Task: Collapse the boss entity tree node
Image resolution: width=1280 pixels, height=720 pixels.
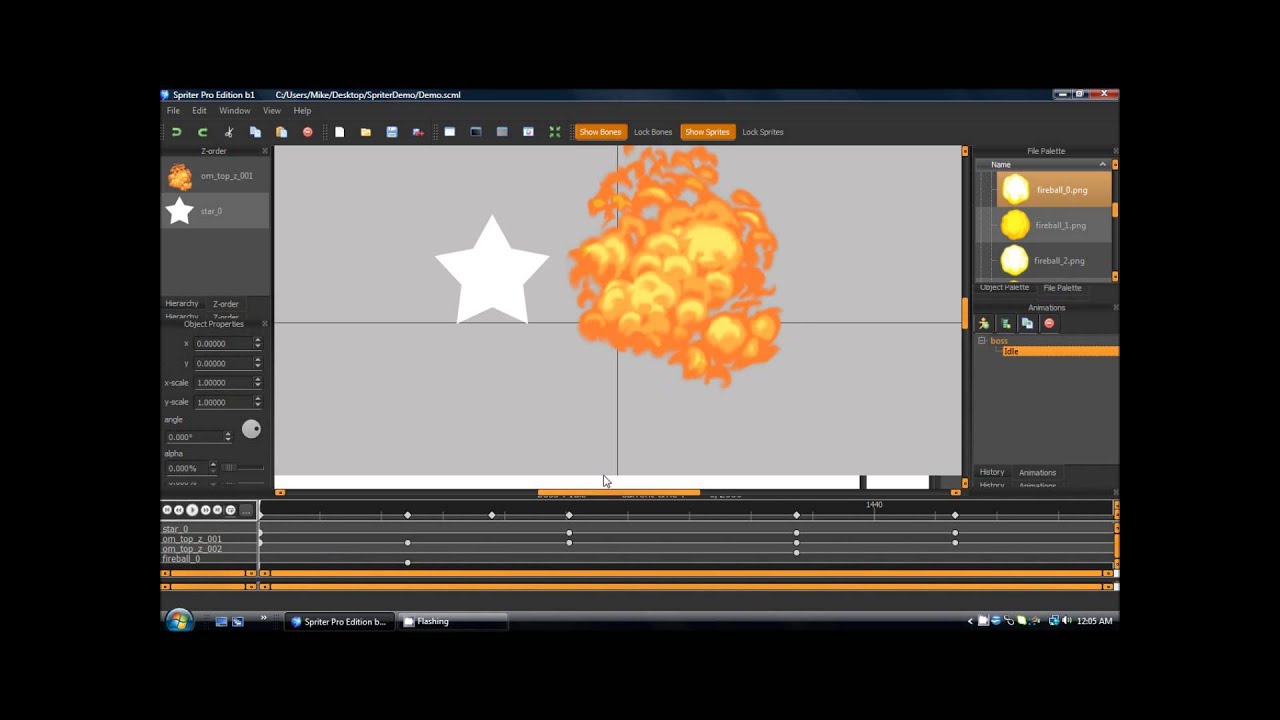Action: 982,341
